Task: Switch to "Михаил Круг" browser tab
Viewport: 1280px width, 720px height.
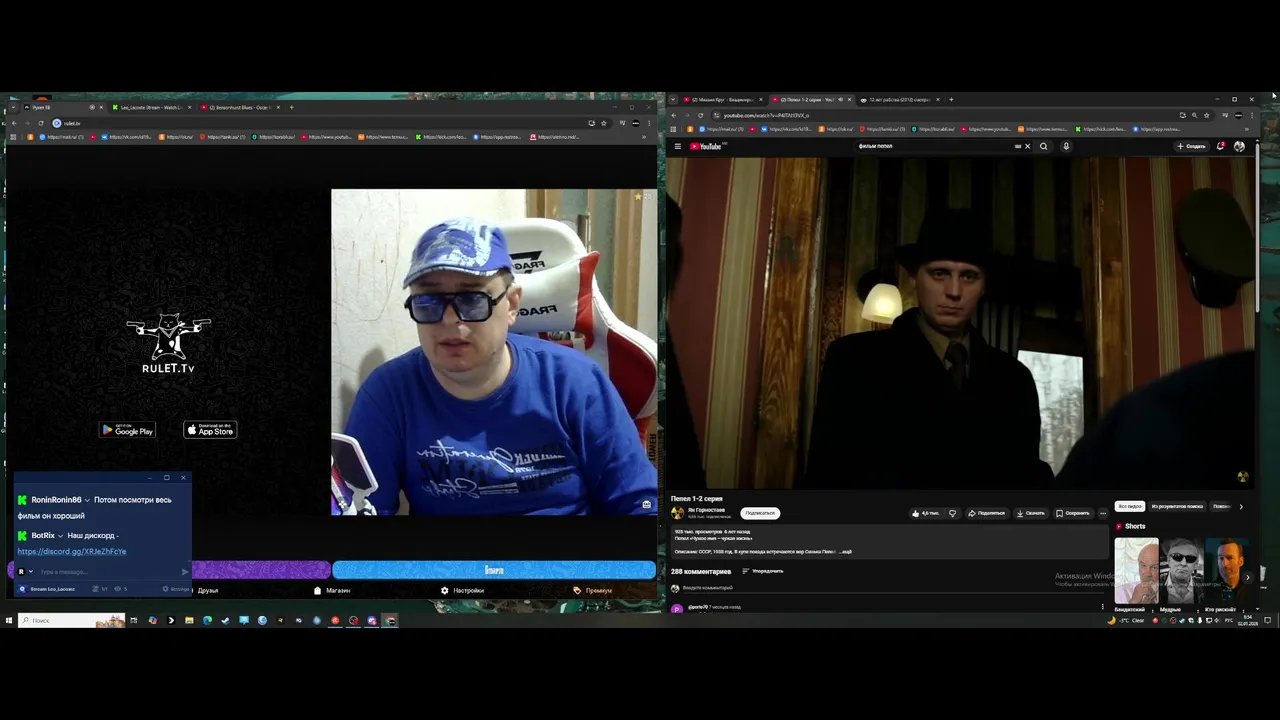Action: [x=725, y=100]
